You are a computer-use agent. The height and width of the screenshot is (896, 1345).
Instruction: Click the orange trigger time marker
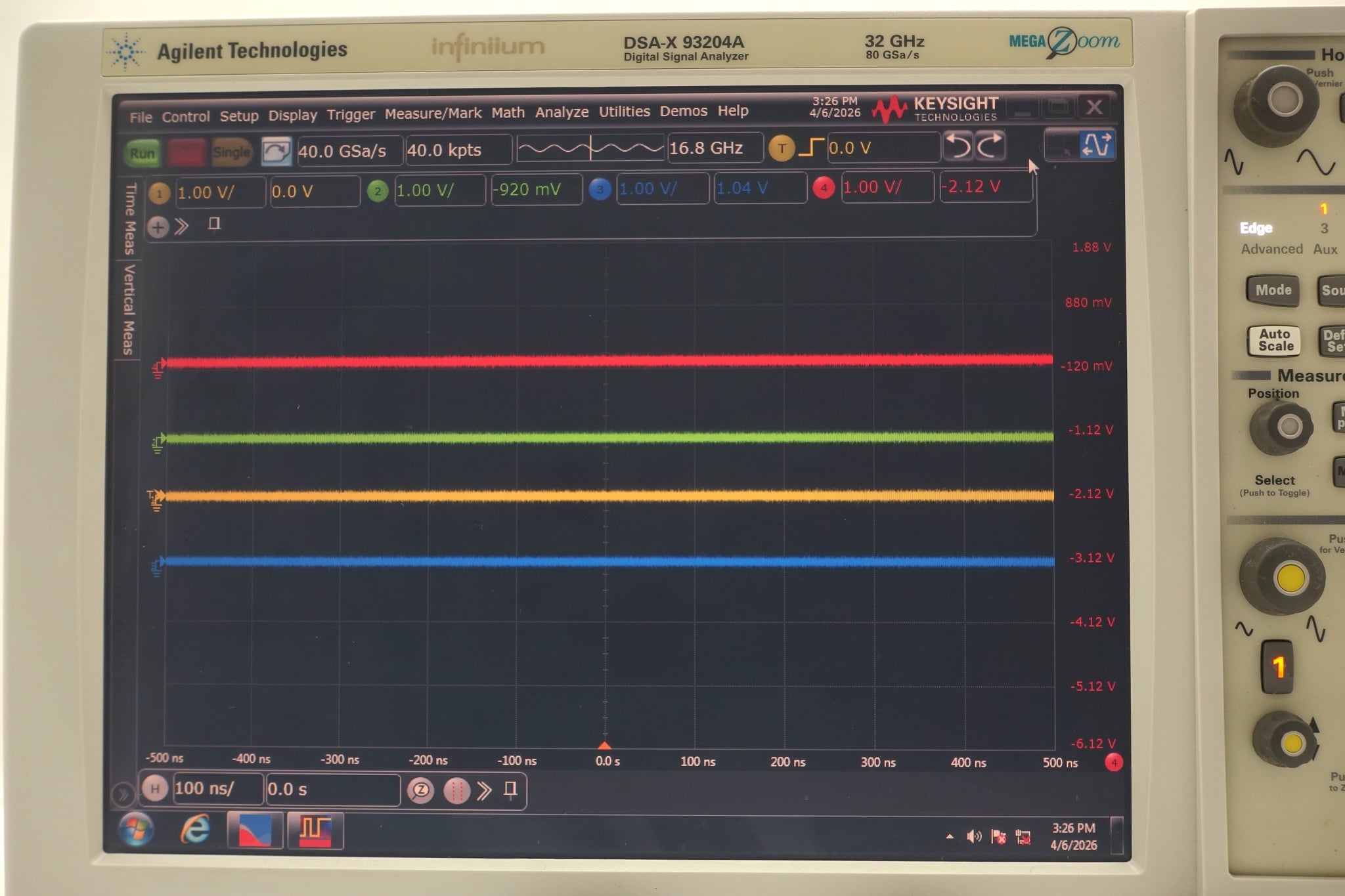(605, 745)
